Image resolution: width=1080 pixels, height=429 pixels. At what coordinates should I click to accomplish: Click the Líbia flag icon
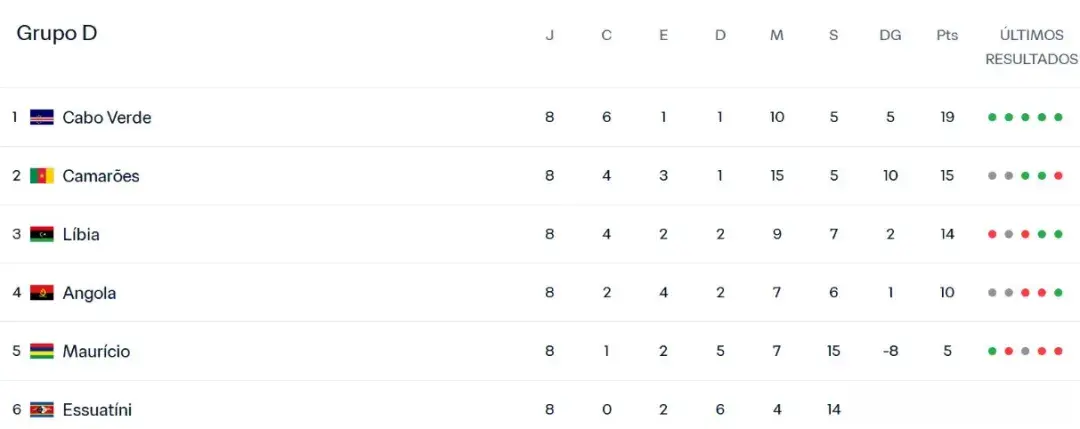tap(42, 234)
